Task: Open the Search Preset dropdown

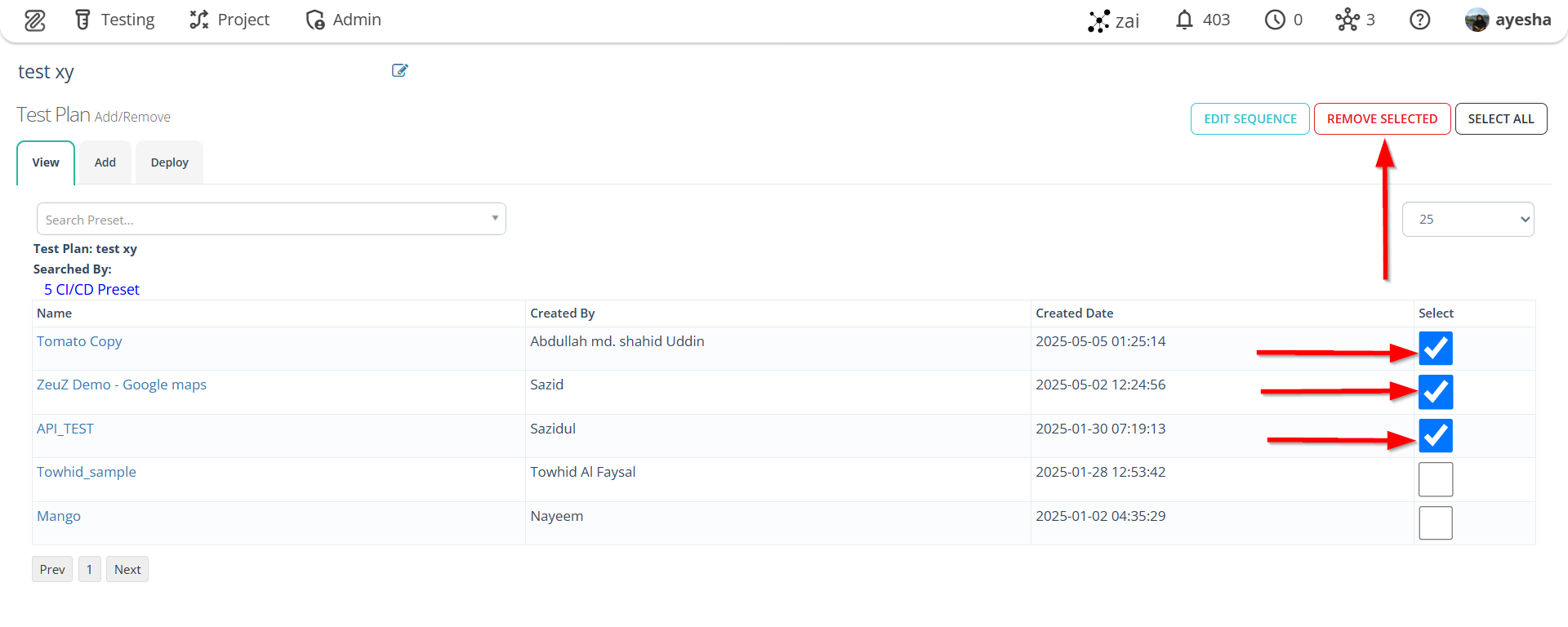Action: (271, 219)
